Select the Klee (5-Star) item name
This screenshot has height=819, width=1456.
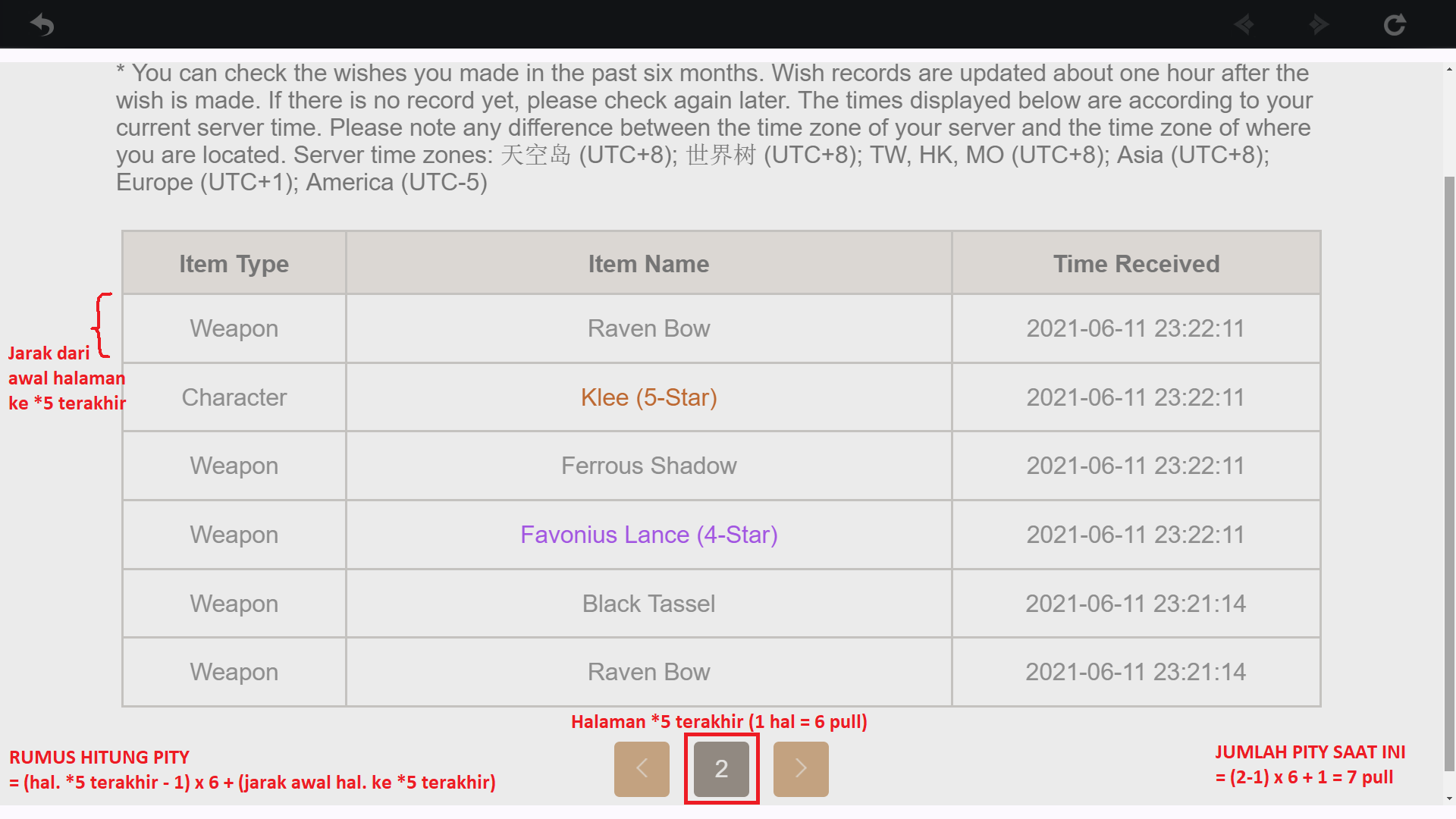click(x=648, y=397)
